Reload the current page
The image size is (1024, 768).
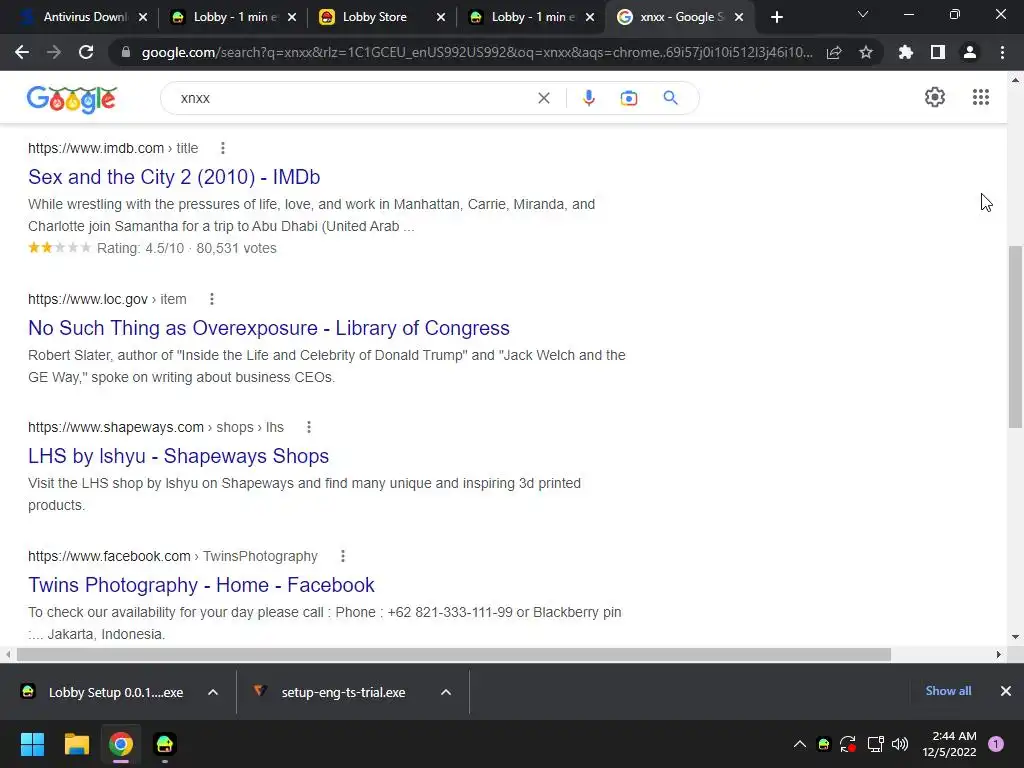(x=86, y=52)
